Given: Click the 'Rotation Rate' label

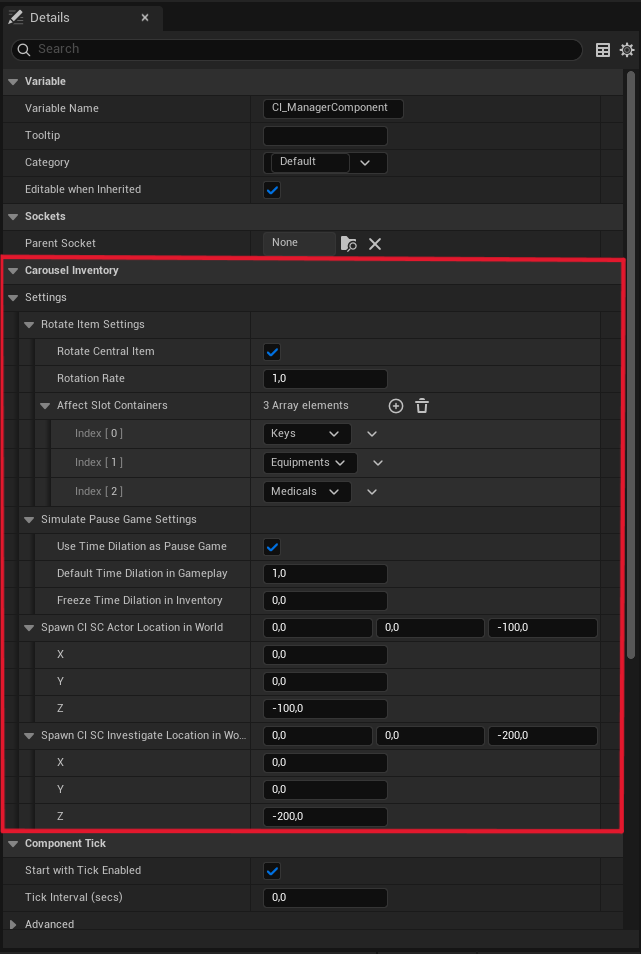Looking at the screenshot, I should click(x=91, y=378).
